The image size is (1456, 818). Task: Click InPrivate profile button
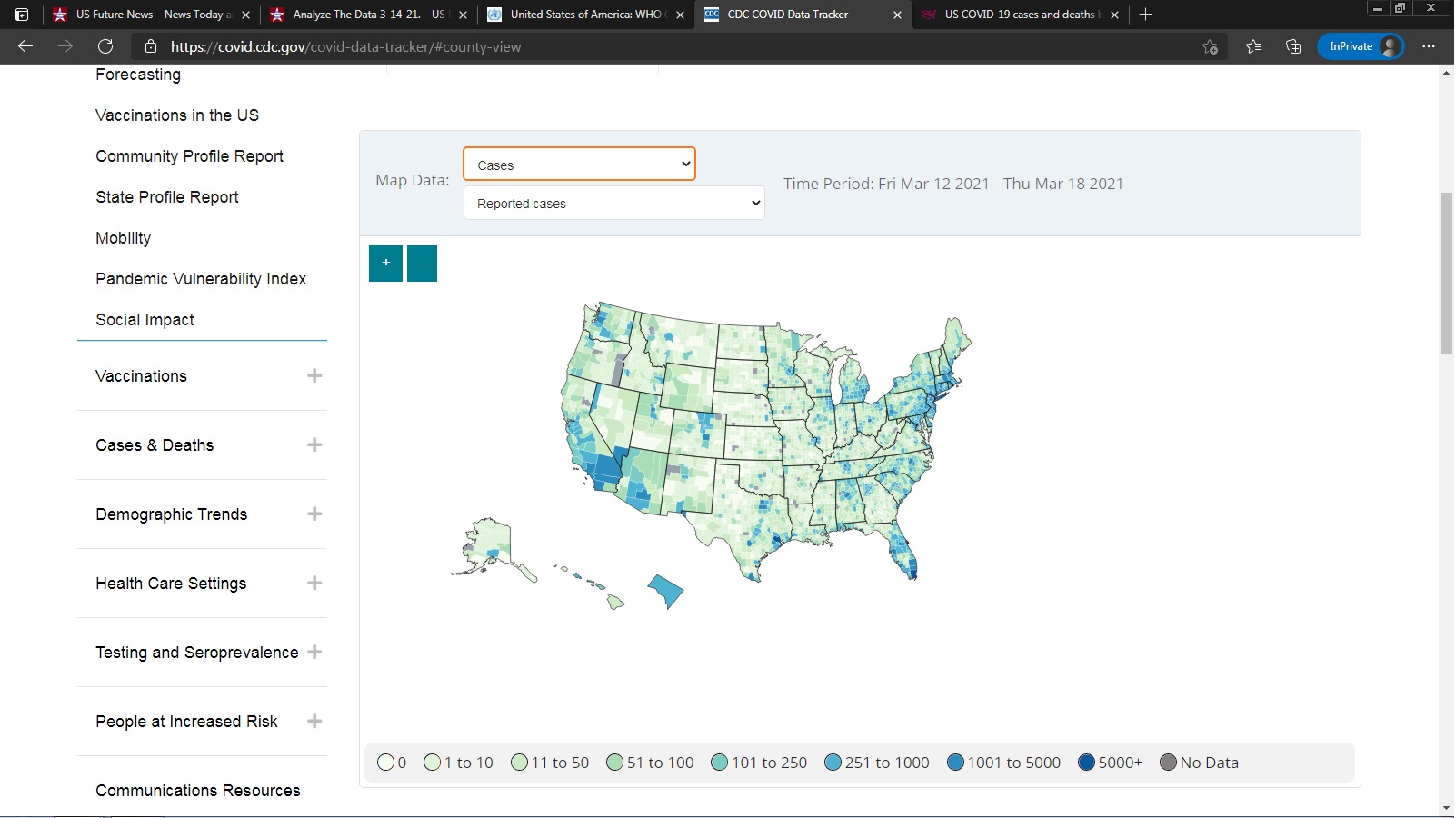(x=1361, y=46)
